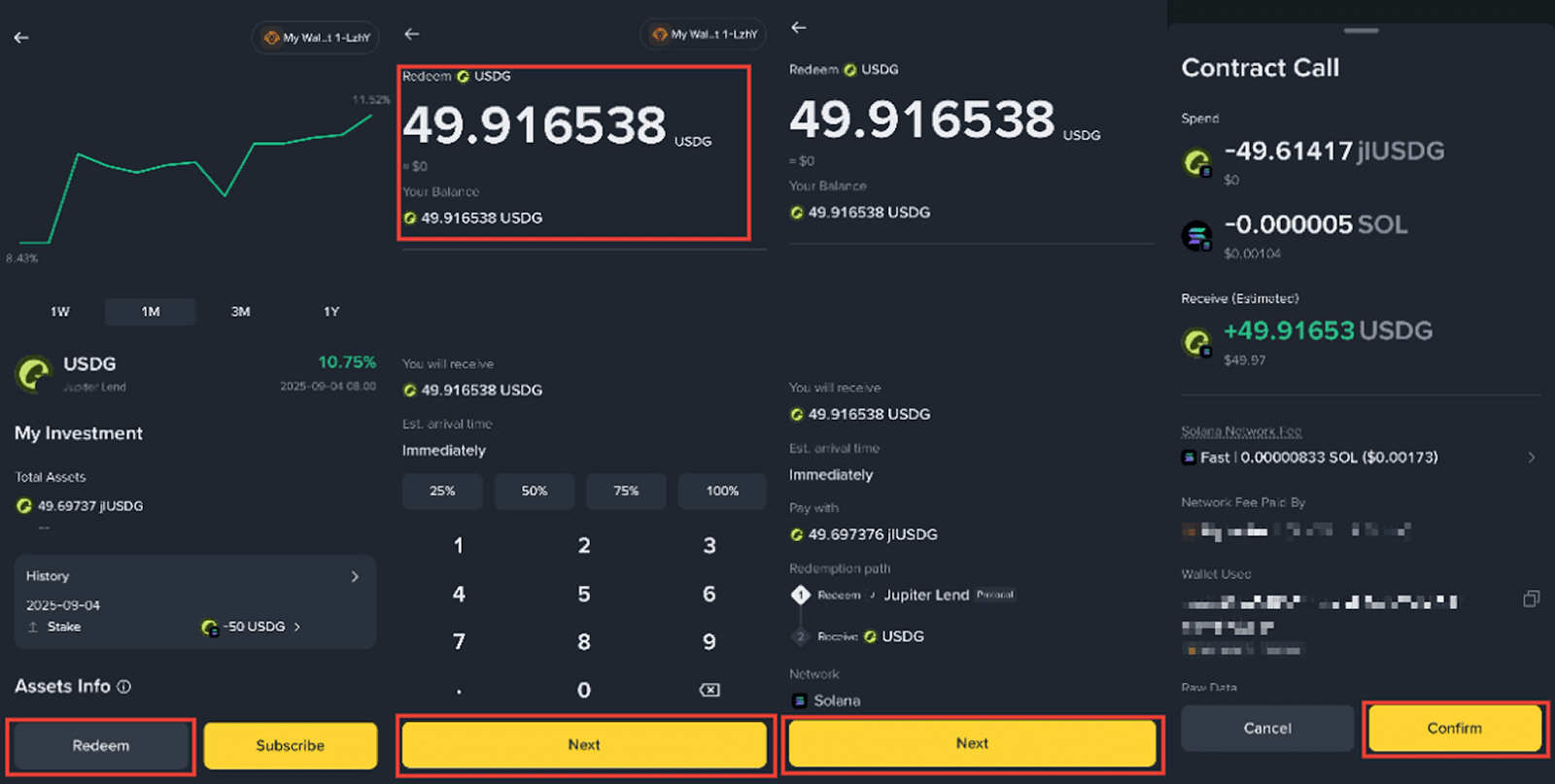Copy the wallet address in Contract Call
Screen dimensions: 1555x784
[x=1531, y=599]
